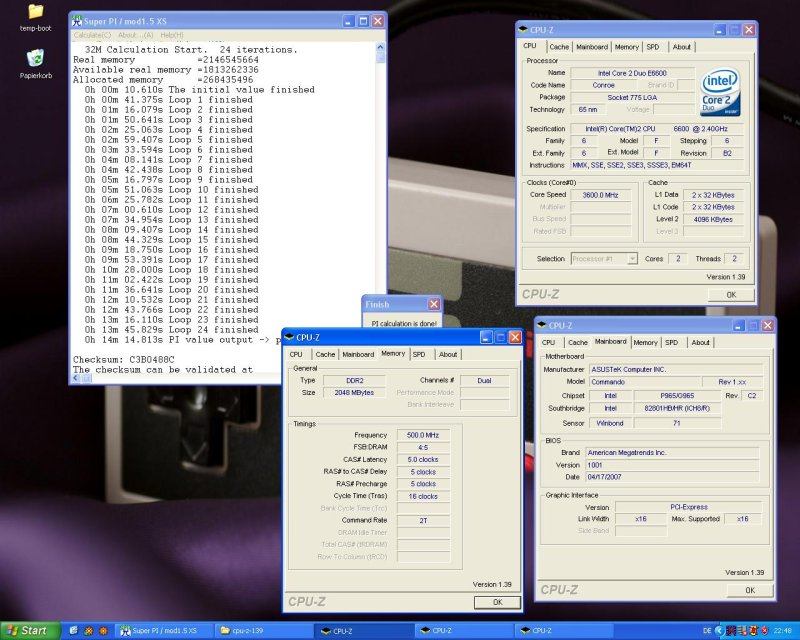This screenshot has height=640, width=800.
Task: Click the Level 2 cache value 4096 KBytes
Action: tap(713, 219)
